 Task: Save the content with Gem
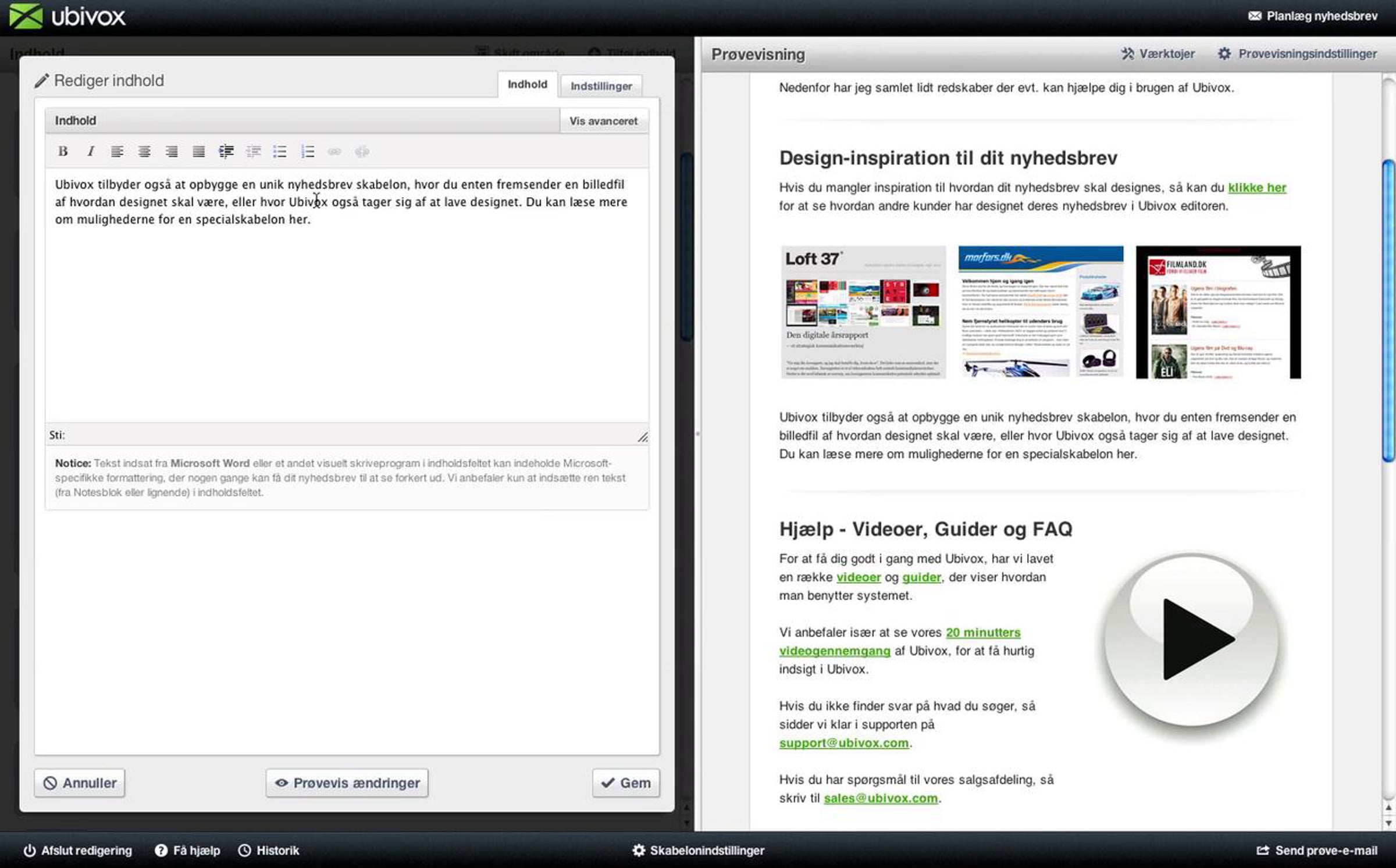[626, 783]
